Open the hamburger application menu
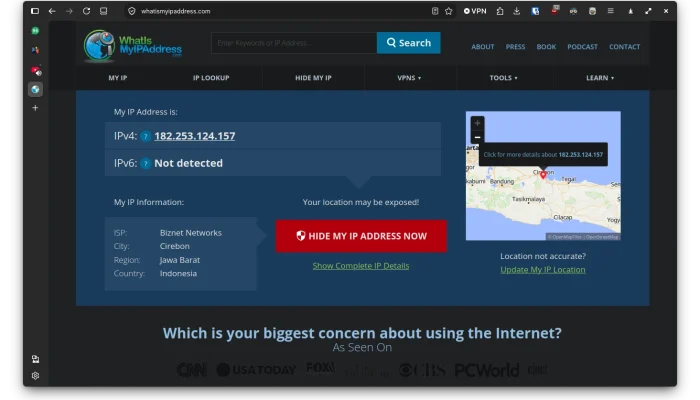 (610, 11)
